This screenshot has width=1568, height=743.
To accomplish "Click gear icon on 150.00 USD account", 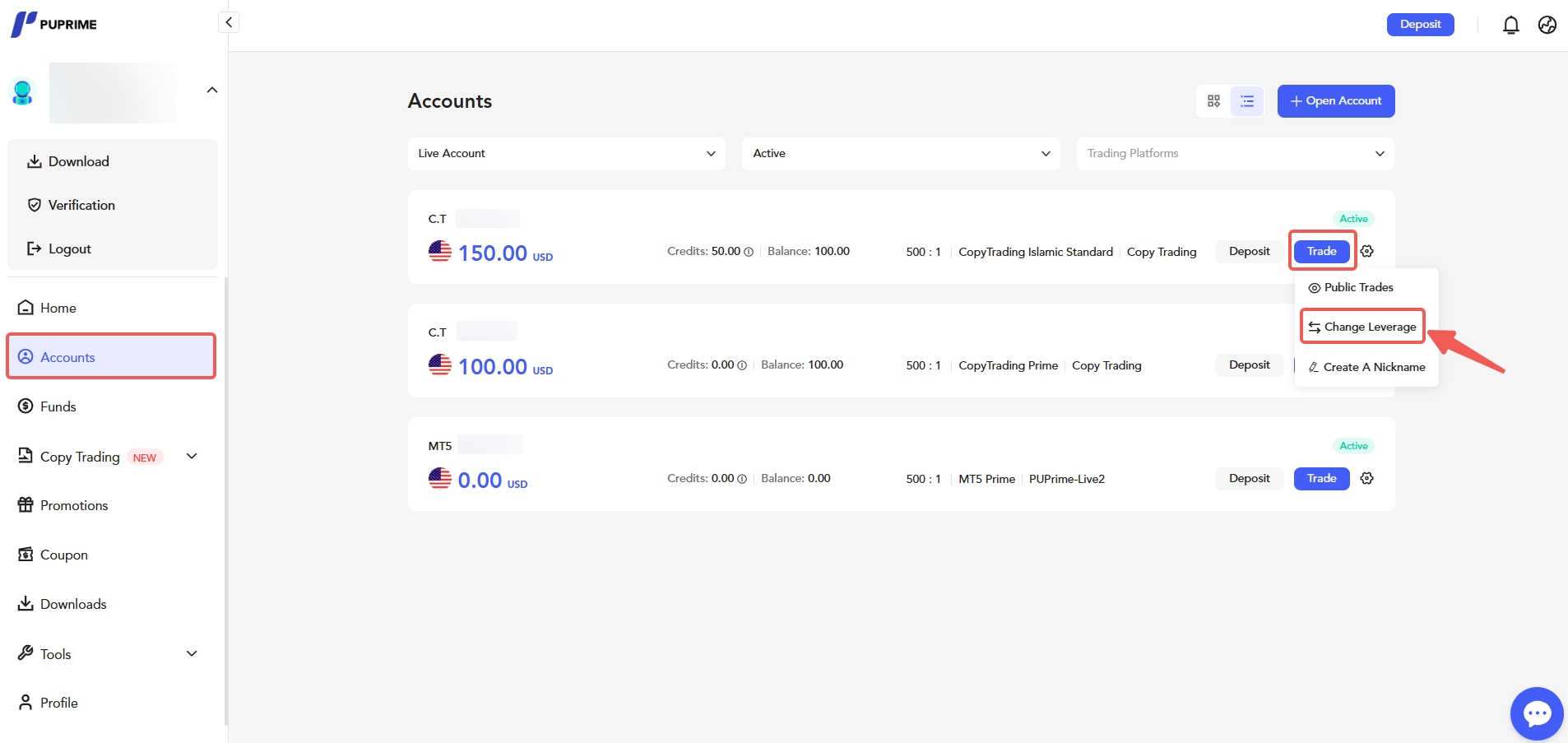I will click(1366, 252).
